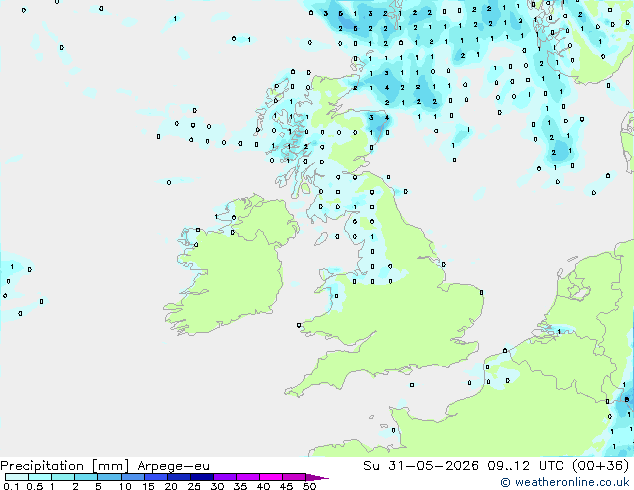Image resolution: width=634 pixels, height=490 pixels.
Task: Click the weatheronline.co.uk copyright link
Action: click(565, 482)
